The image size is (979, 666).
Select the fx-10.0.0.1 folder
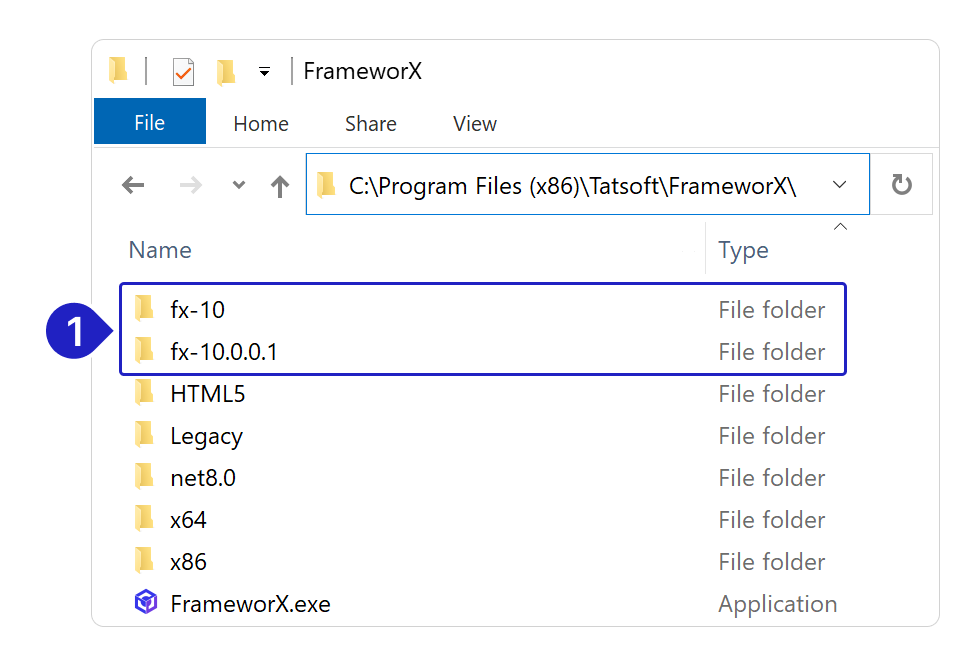224,351
